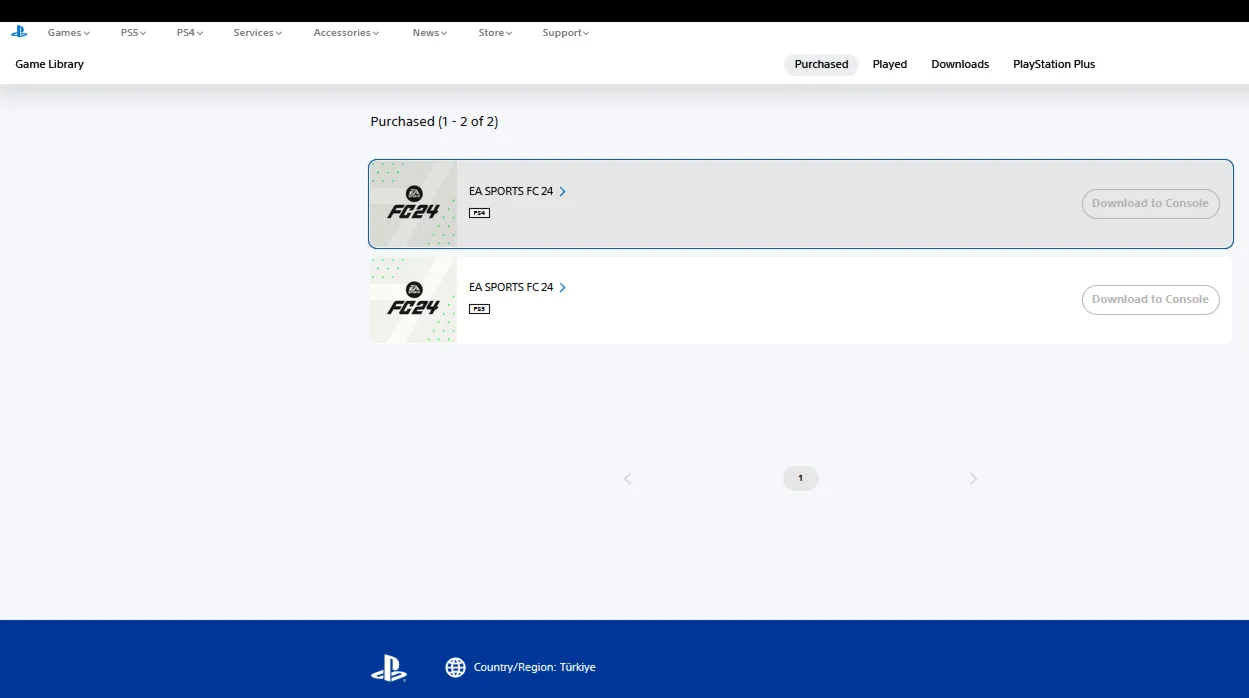
Task: Switch to the Downloads tab
Action: click(960, 64)
